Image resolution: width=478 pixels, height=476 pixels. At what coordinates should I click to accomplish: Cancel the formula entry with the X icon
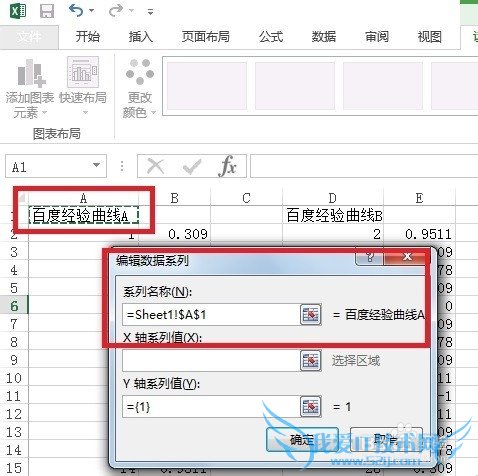tap(156, 166)
